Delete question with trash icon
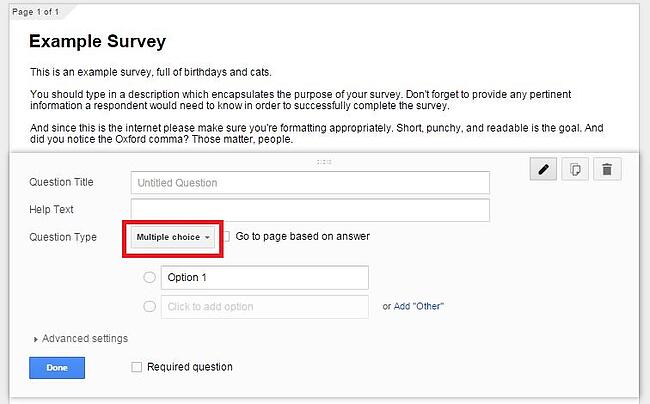Screen dimensions: 650x404 pos(606,169)
